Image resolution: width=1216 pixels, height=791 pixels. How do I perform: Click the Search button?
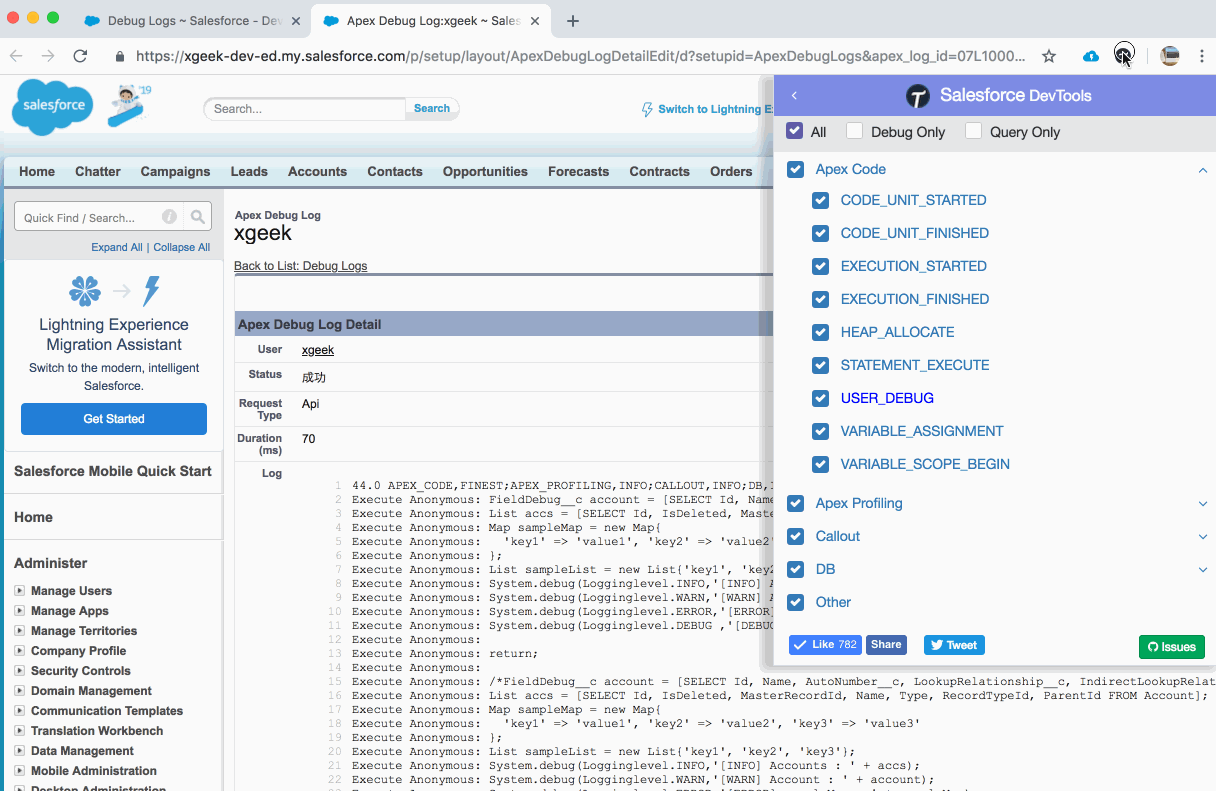tap(432, 108)
